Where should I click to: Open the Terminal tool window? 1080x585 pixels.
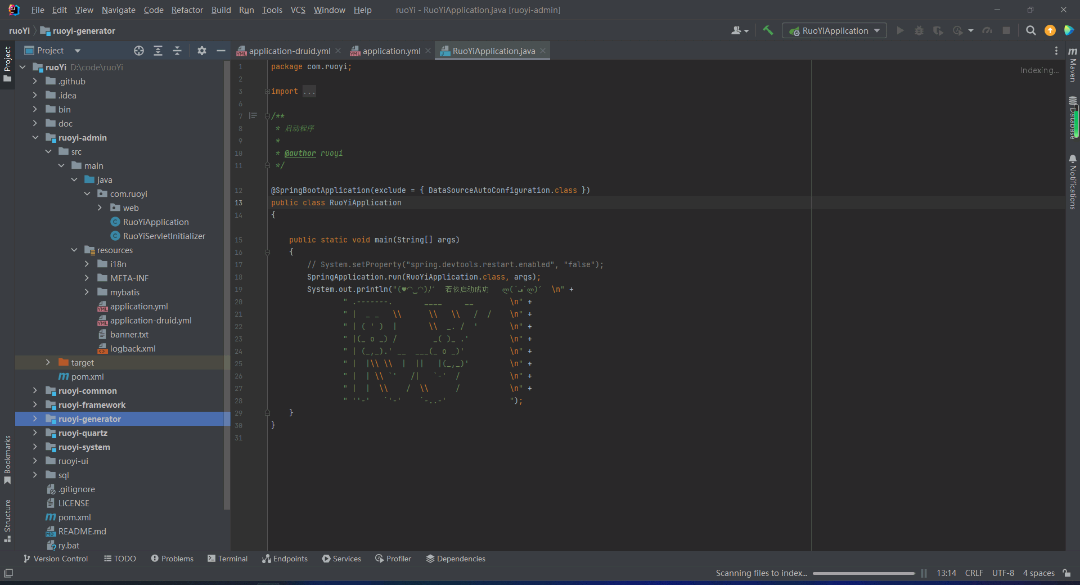point(227,559)
